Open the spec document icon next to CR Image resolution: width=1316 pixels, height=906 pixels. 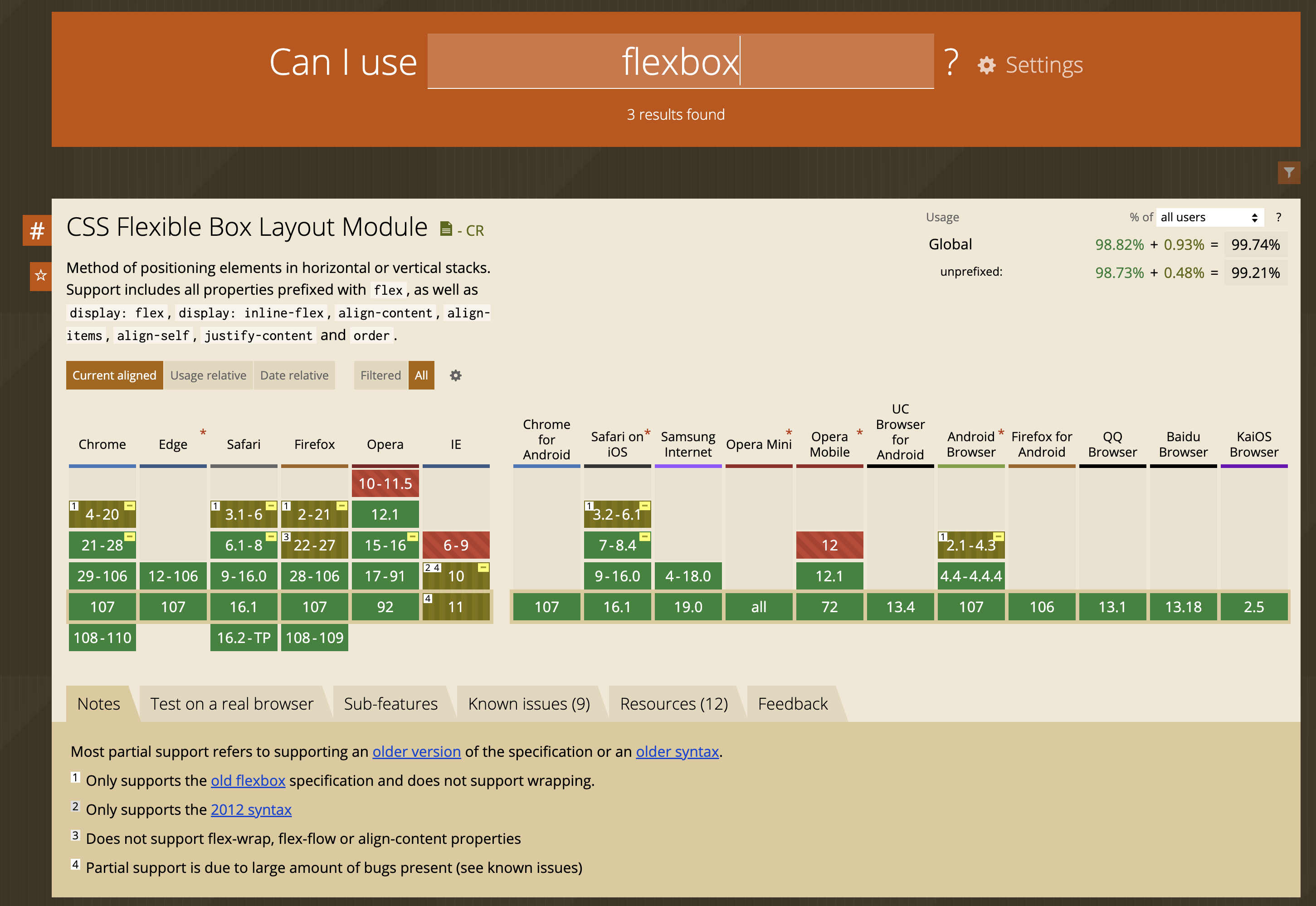446,229
